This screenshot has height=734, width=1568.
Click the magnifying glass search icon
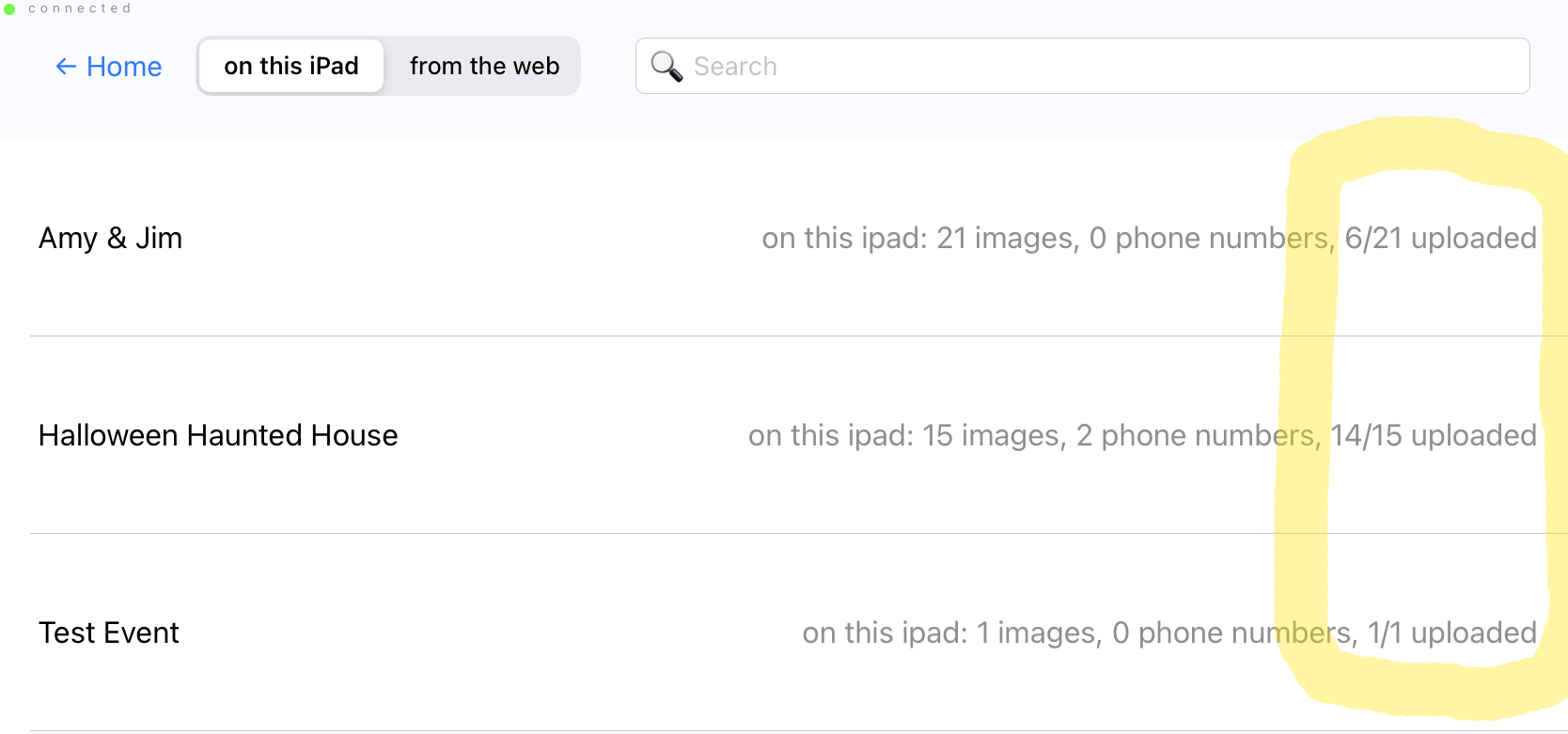pos(666,66)
